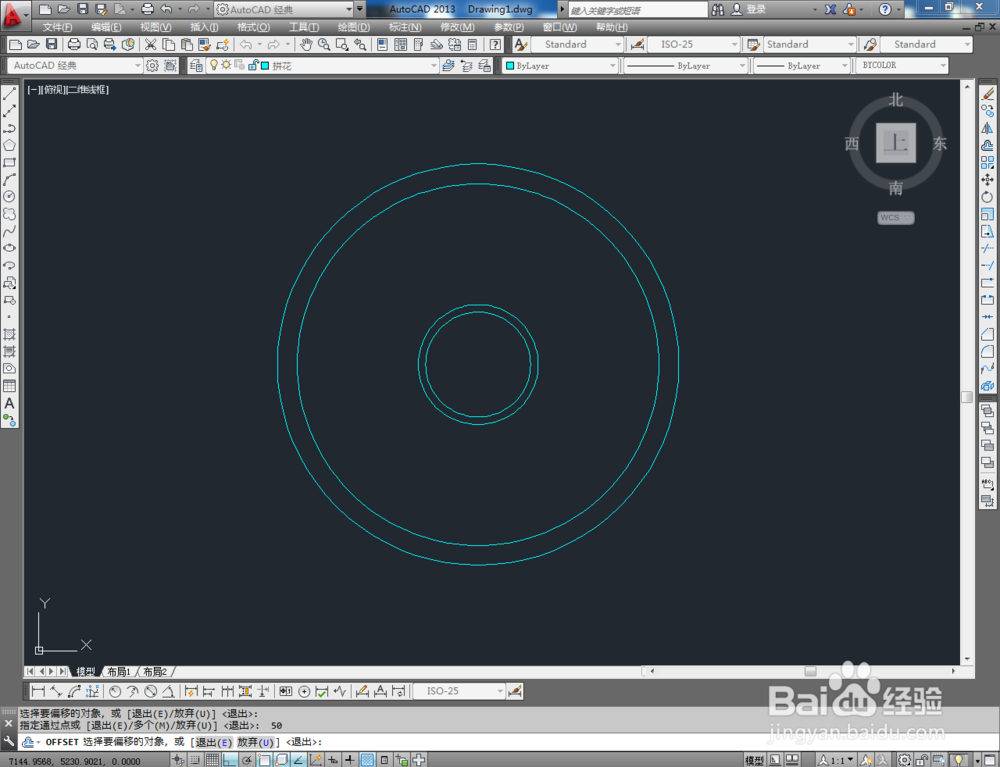The height and width of the screenshot is (767, 1000).
Task: Select the Offset modify tool
Action: click(988, 145)
